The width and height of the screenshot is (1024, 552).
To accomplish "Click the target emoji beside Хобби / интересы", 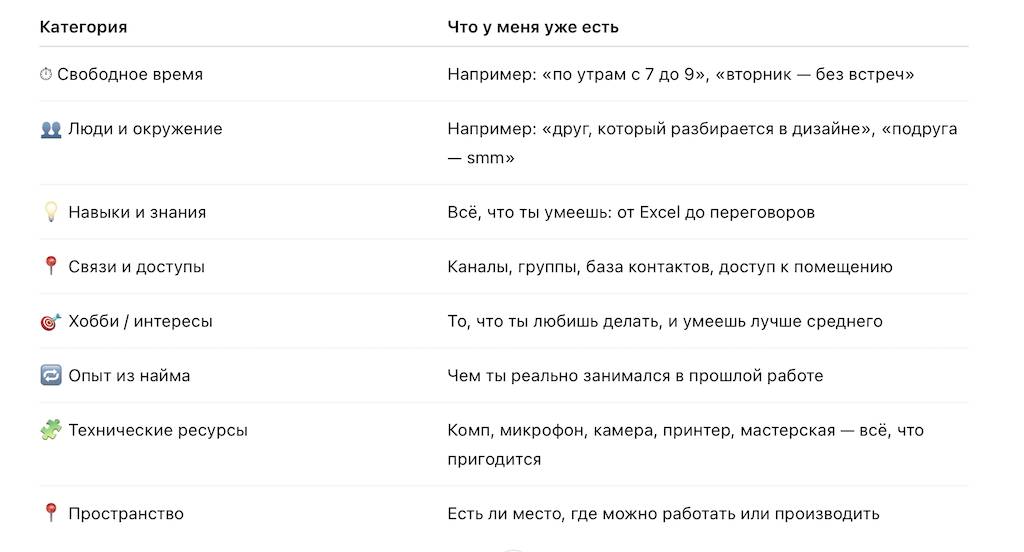I will click(x=51, y=322).
